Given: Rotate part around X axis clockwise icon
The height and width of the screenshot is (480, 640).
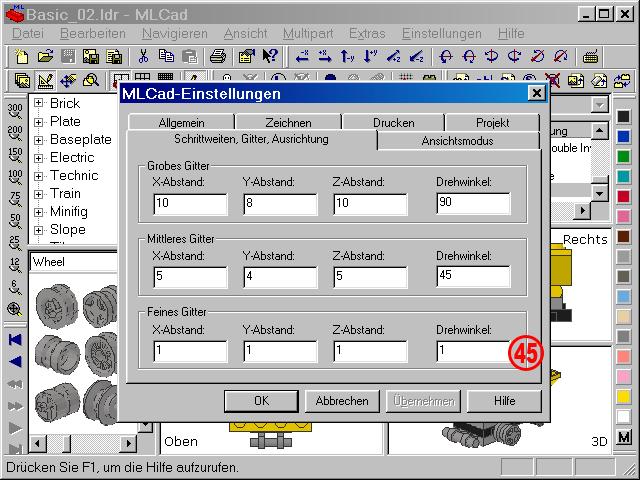Looking at the screenshot, I should pyautogui.click(x=446, y=56).
